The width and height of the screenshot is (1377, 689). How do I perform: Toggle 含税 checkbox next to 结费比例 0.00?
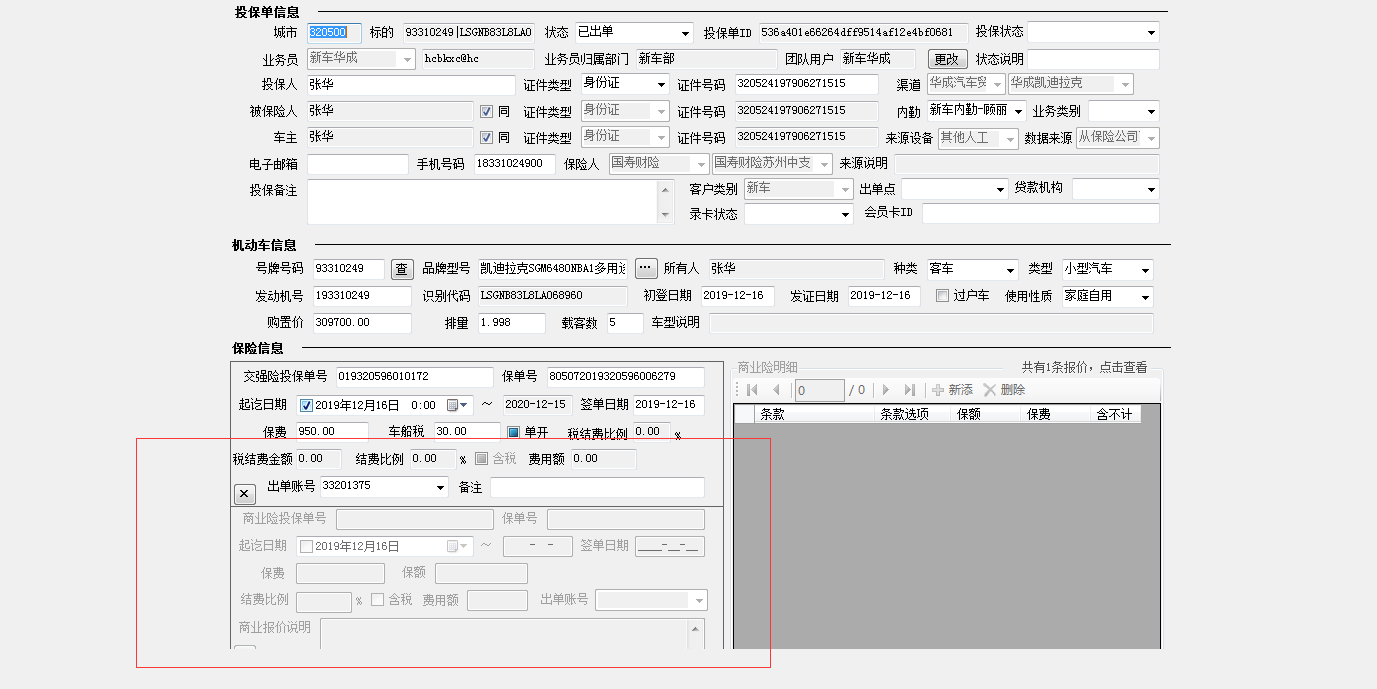pos(481,459)
